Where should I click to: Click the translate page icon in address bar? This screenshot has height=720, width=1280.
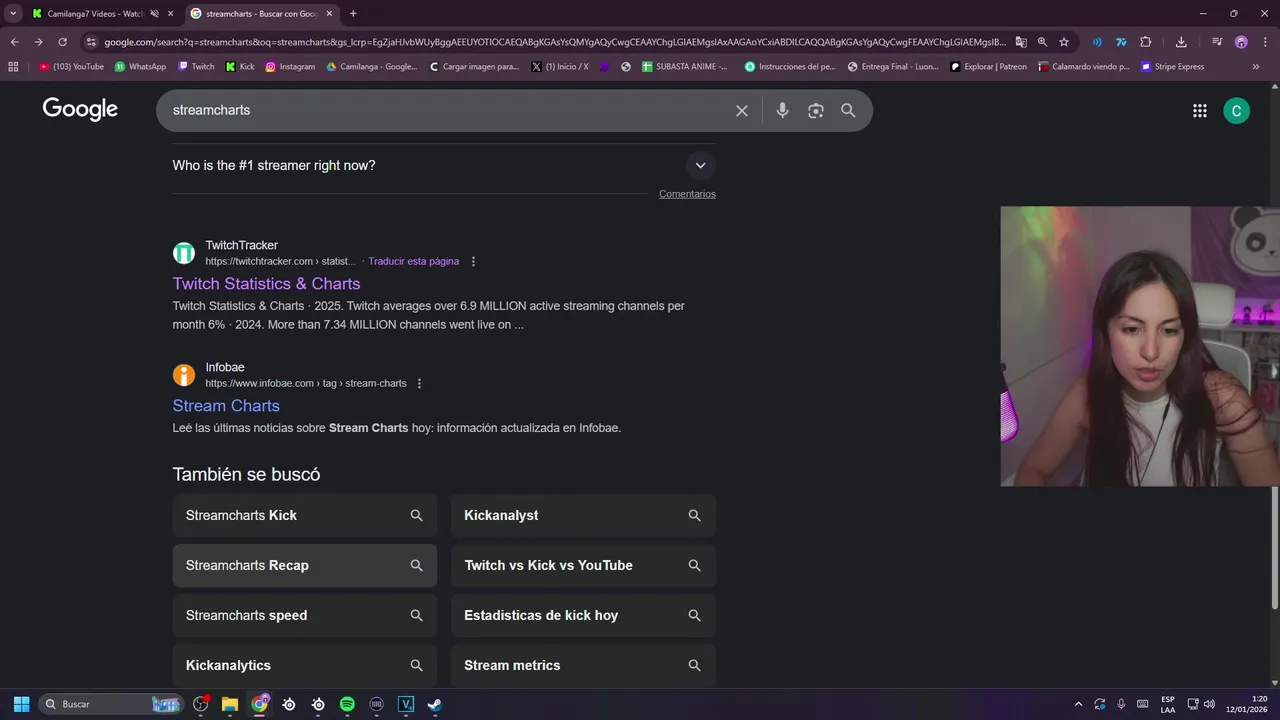pos(1021,42)
